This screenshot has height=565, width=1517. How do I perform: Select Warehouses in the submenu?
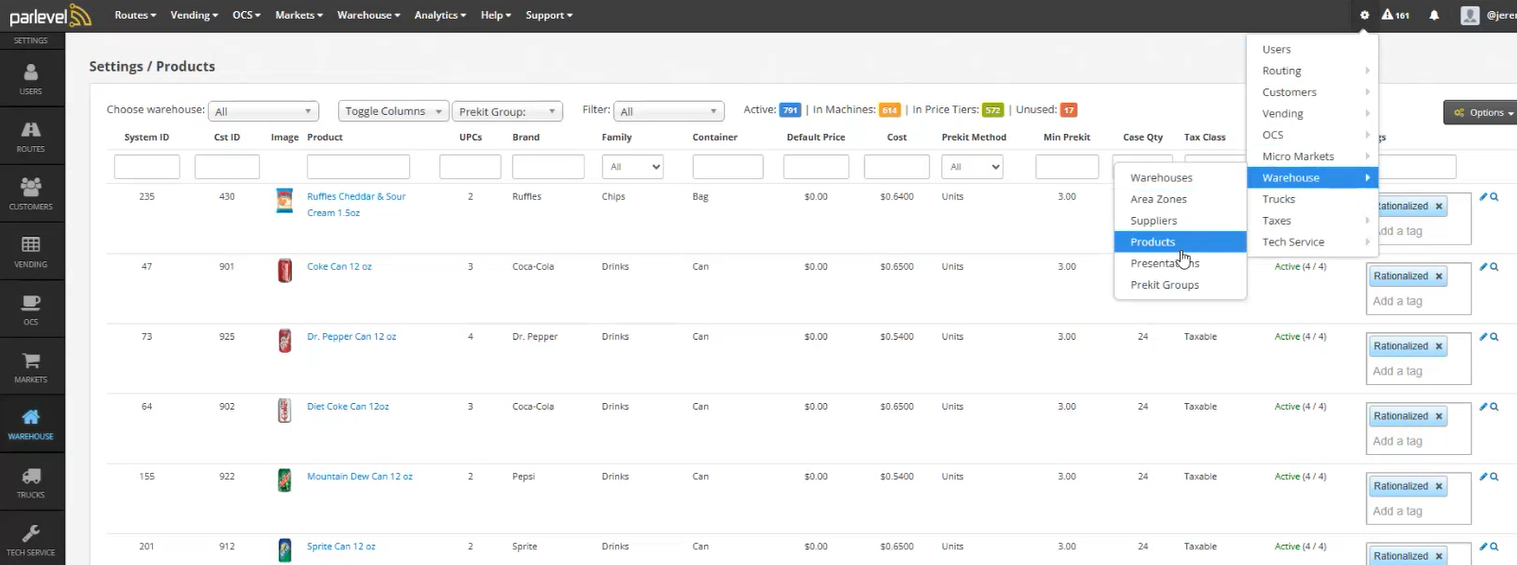click(x=1180, y=177)
